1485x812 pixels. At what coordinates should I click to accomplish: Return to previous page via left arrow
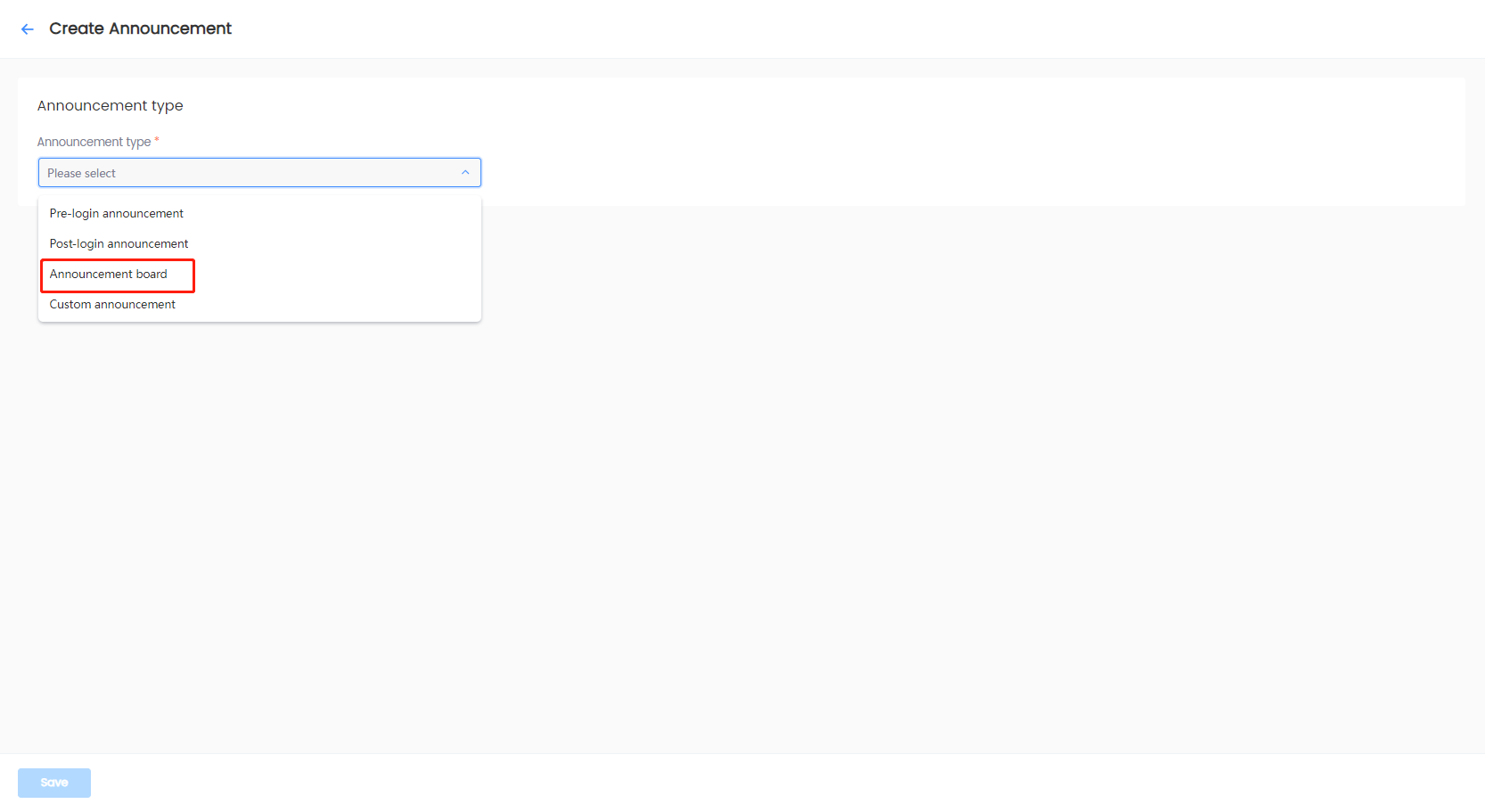coord(28,29)
